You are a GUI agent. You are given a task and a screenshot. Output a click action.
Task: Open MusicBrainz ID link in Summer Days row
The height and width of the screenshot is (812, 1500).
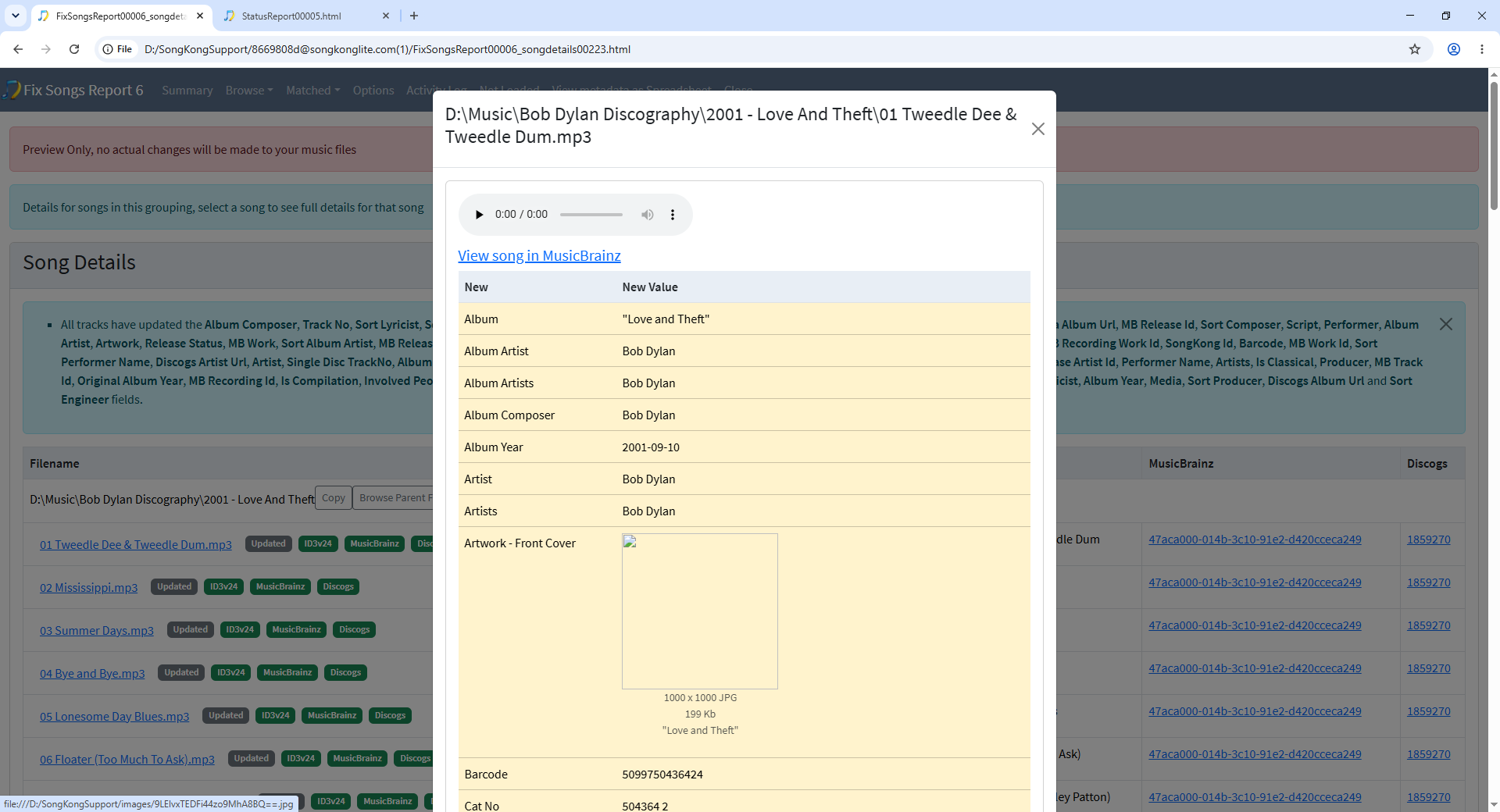(x=1255, y=625)
